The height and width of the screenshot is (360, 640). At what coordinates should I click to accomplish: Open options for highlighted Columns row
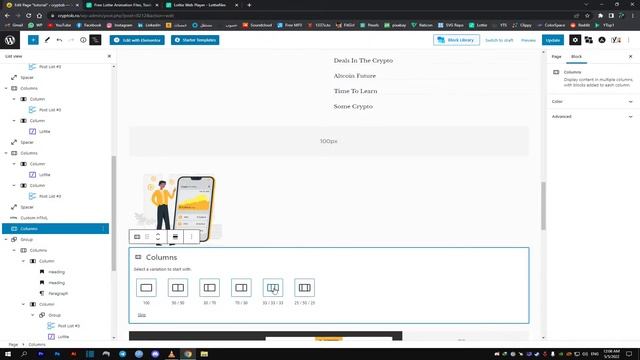click(103, 229)
